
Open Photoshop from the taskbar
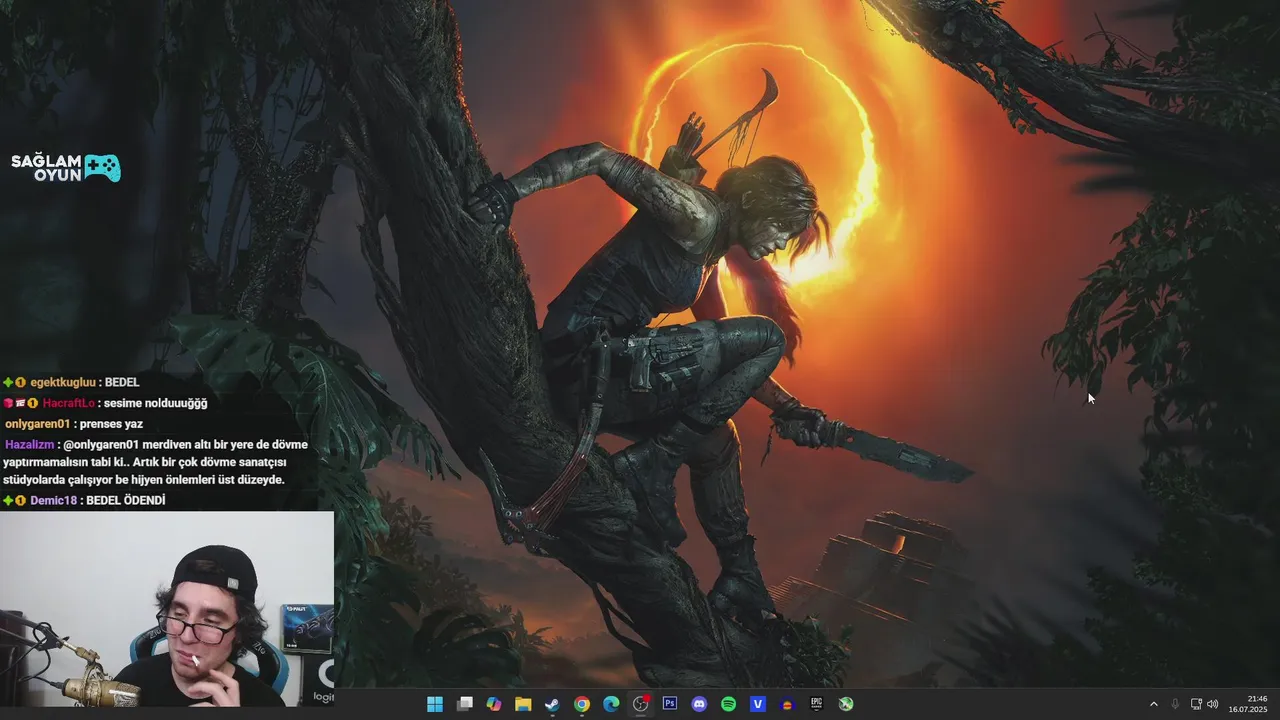click(670, 704)
